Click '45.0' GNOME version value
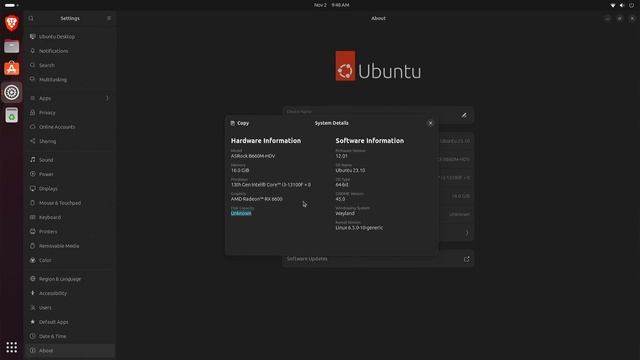 tap(340, 199)
